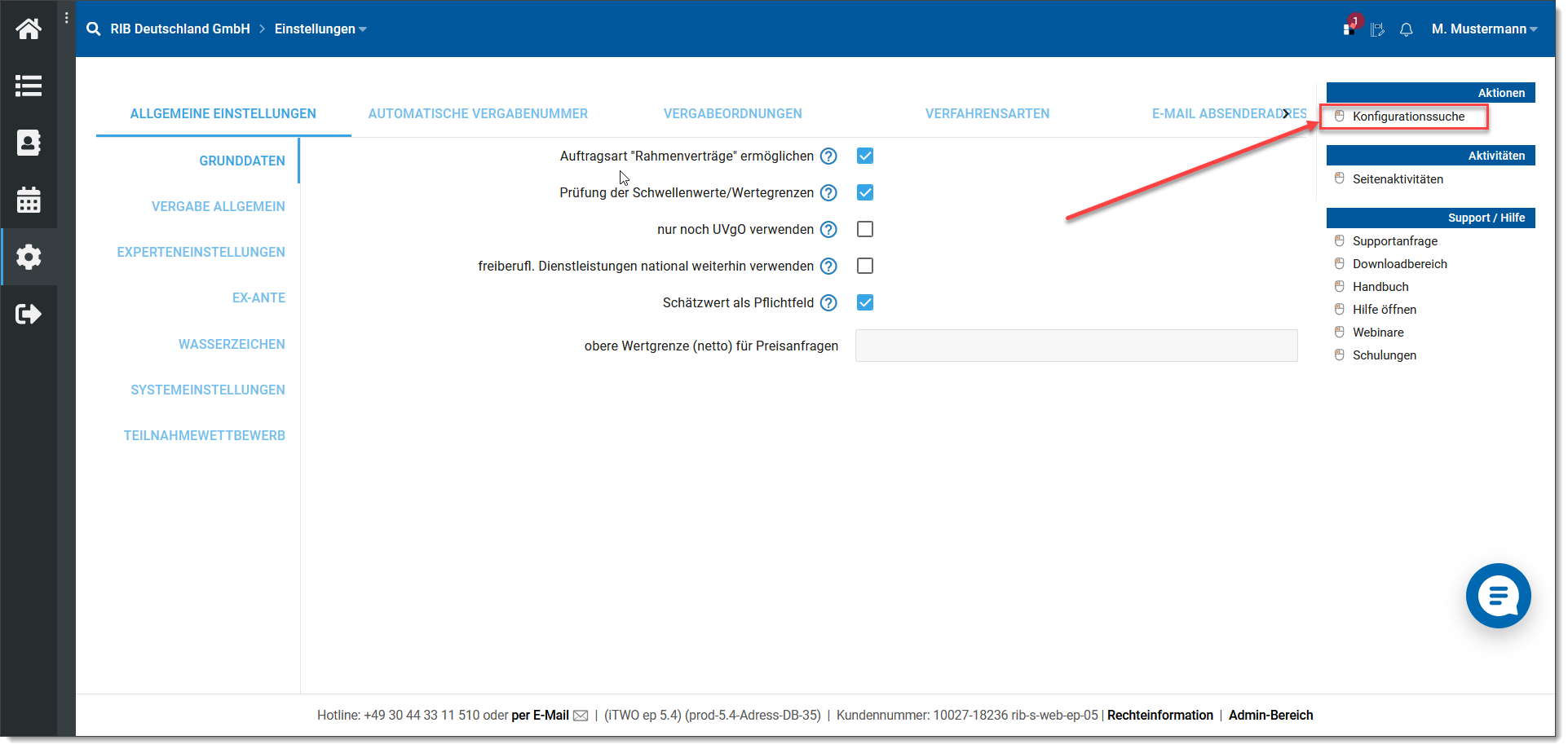
Task: Open Schulungen link
Action: pyautogui.click(x=1385, y=355)
